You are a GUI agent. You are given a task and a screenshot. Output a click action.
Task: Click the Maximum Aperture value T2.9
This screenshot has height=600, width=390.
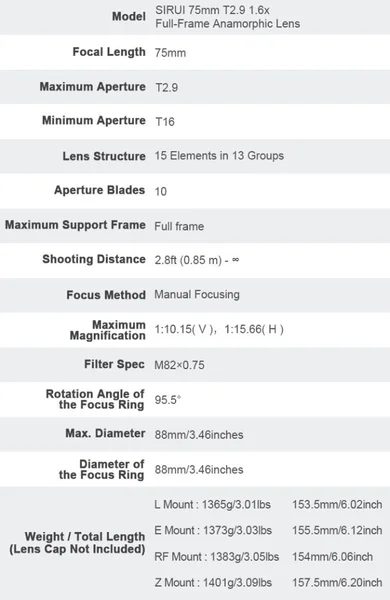[x=166, y=88]
